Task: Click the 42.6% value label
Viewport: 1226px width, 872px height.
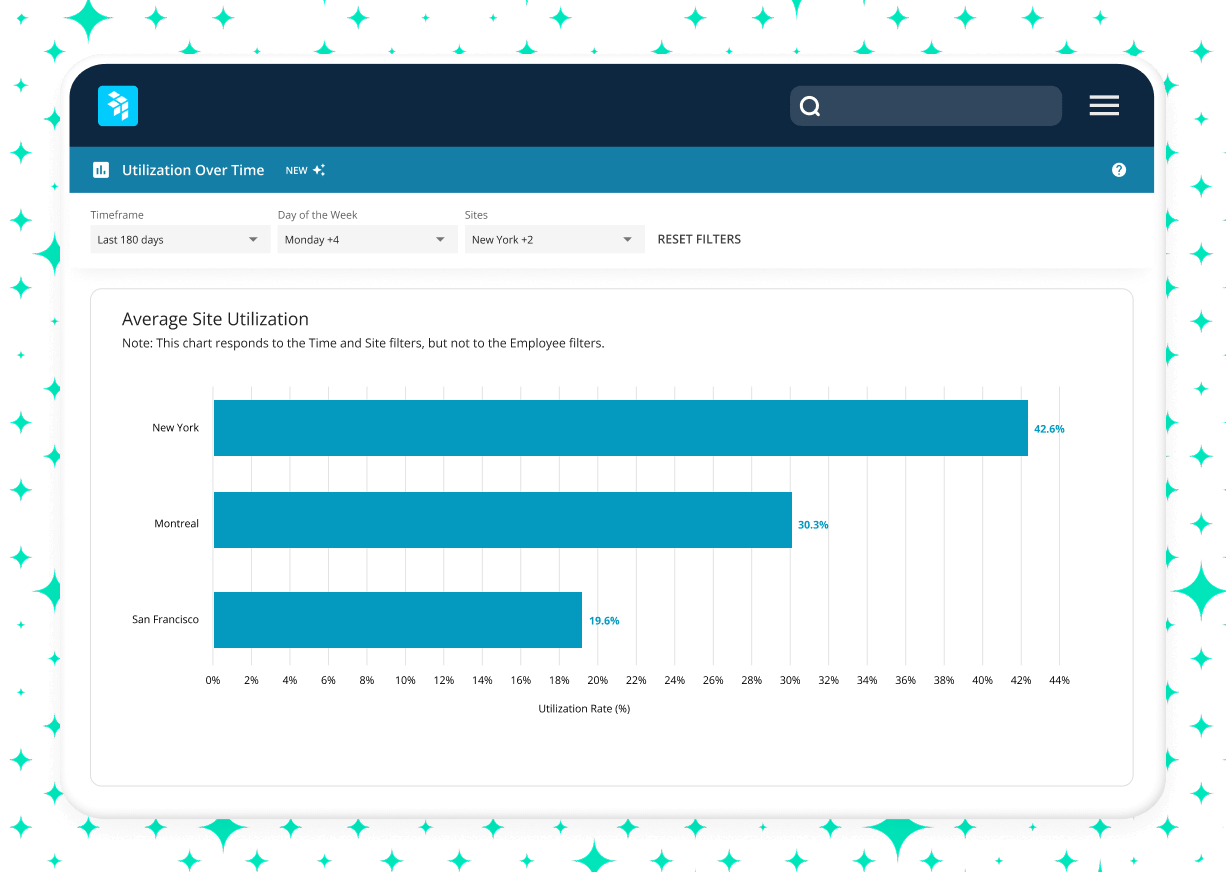Action: pos(1049,429)
